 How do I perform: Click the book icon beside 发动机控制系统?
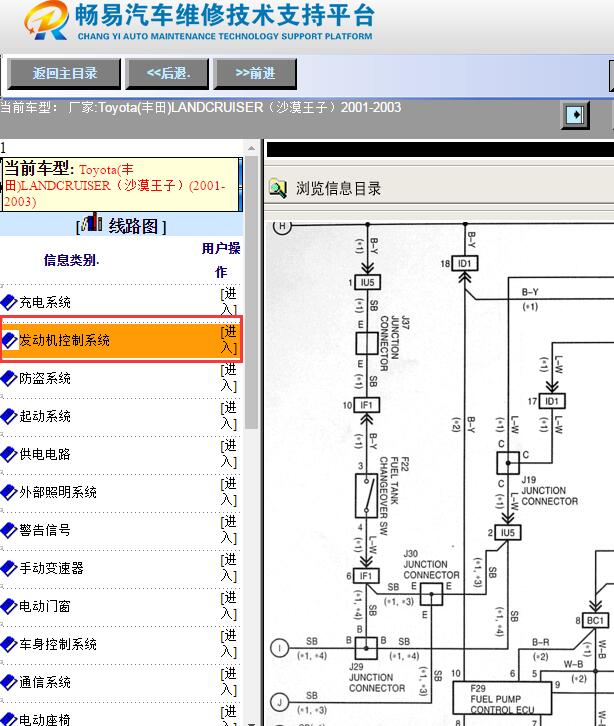9,340
